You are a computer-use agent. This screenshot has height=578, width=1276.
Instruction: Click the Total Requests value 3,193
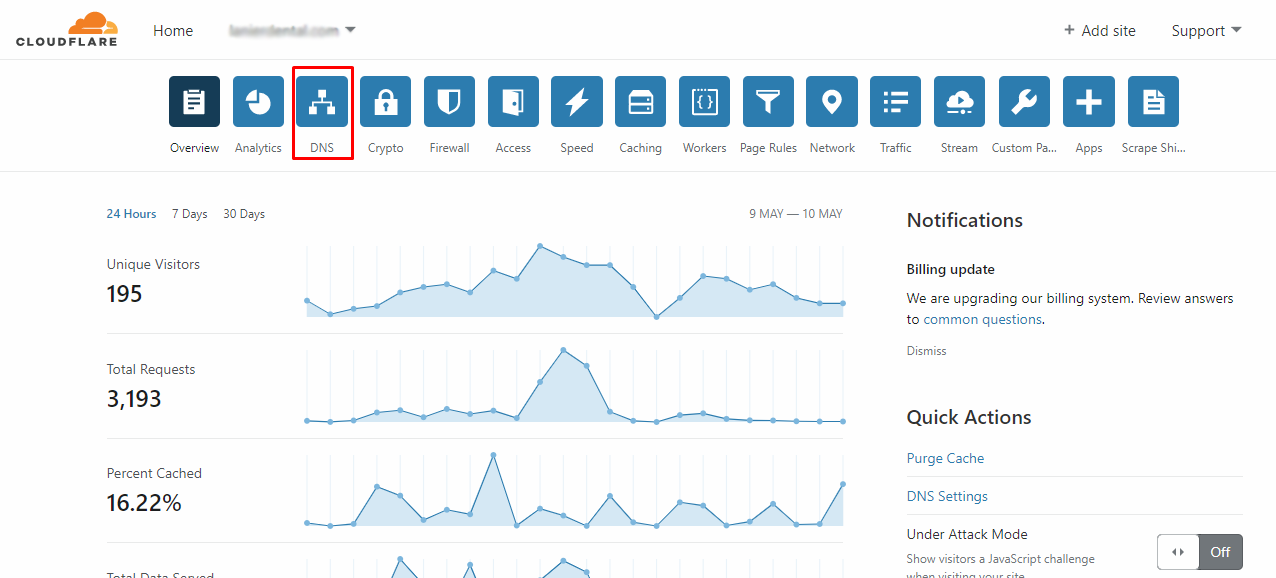point(134,399)
